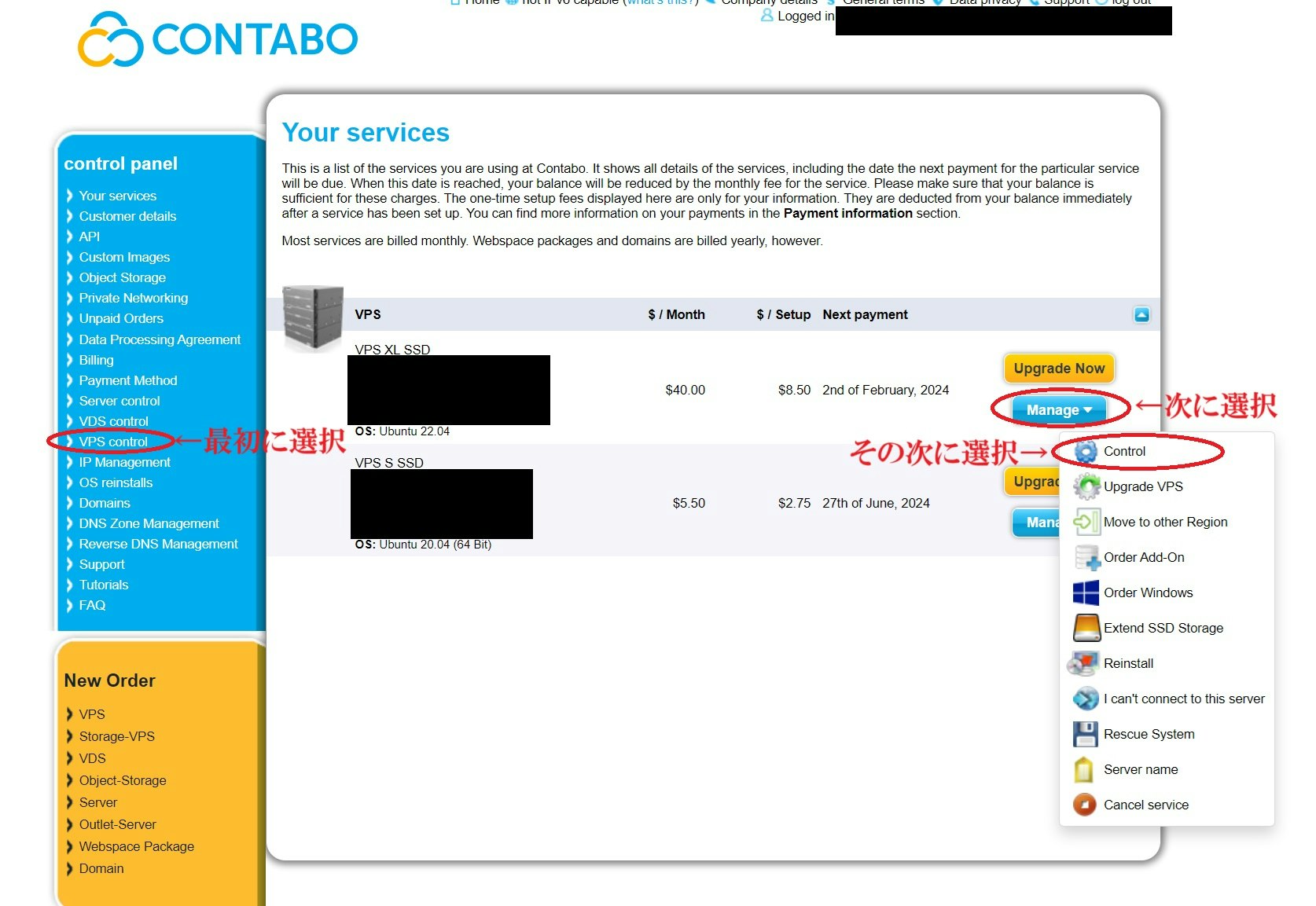Select Upgrade VPS menu entry

coord(1143,486)
